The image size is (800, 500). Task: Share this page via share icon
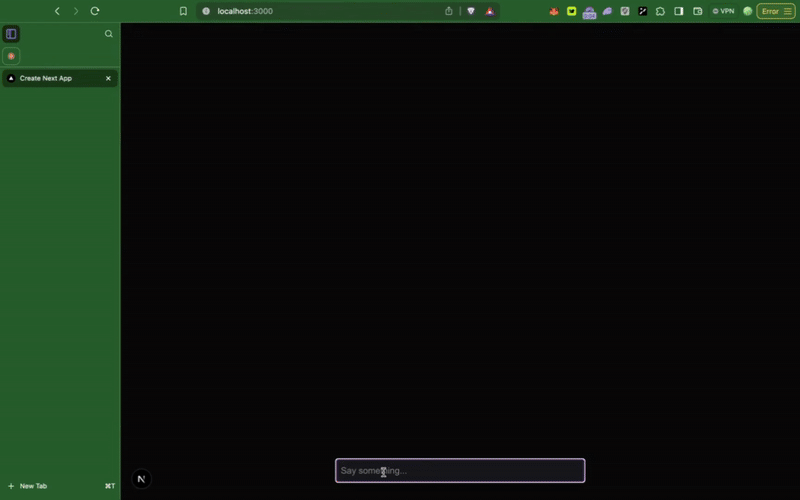449,11
